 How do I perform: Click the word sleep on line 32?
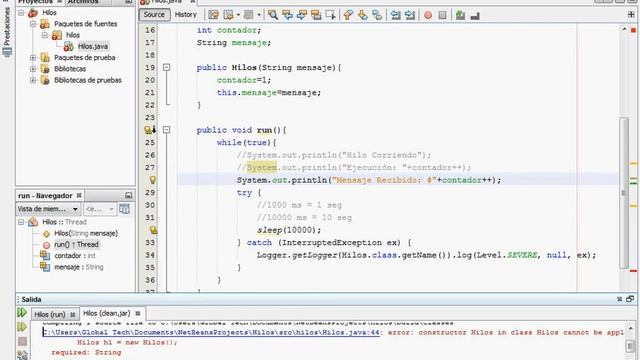point(269,230)
